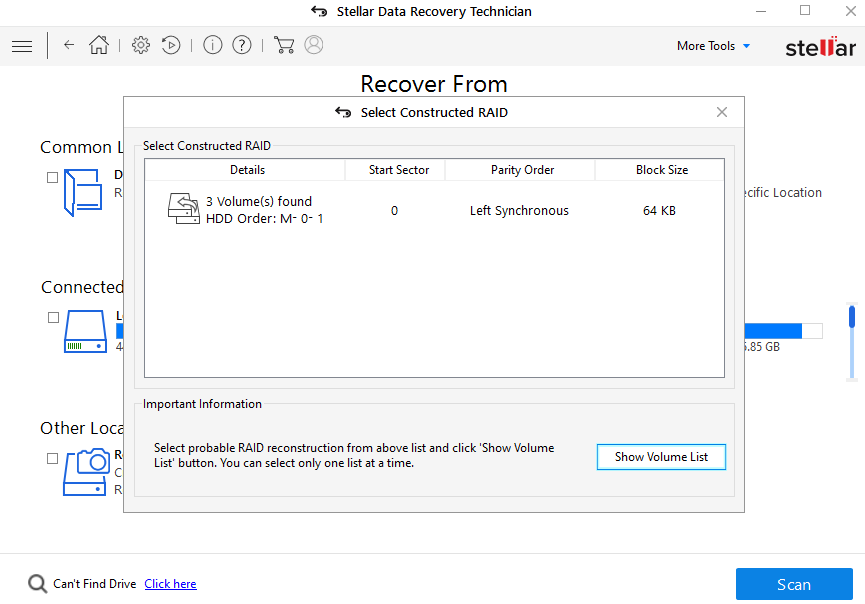Open settings gear icon
This screenshot has height=604, width=865.
click(x=141, y=45)
